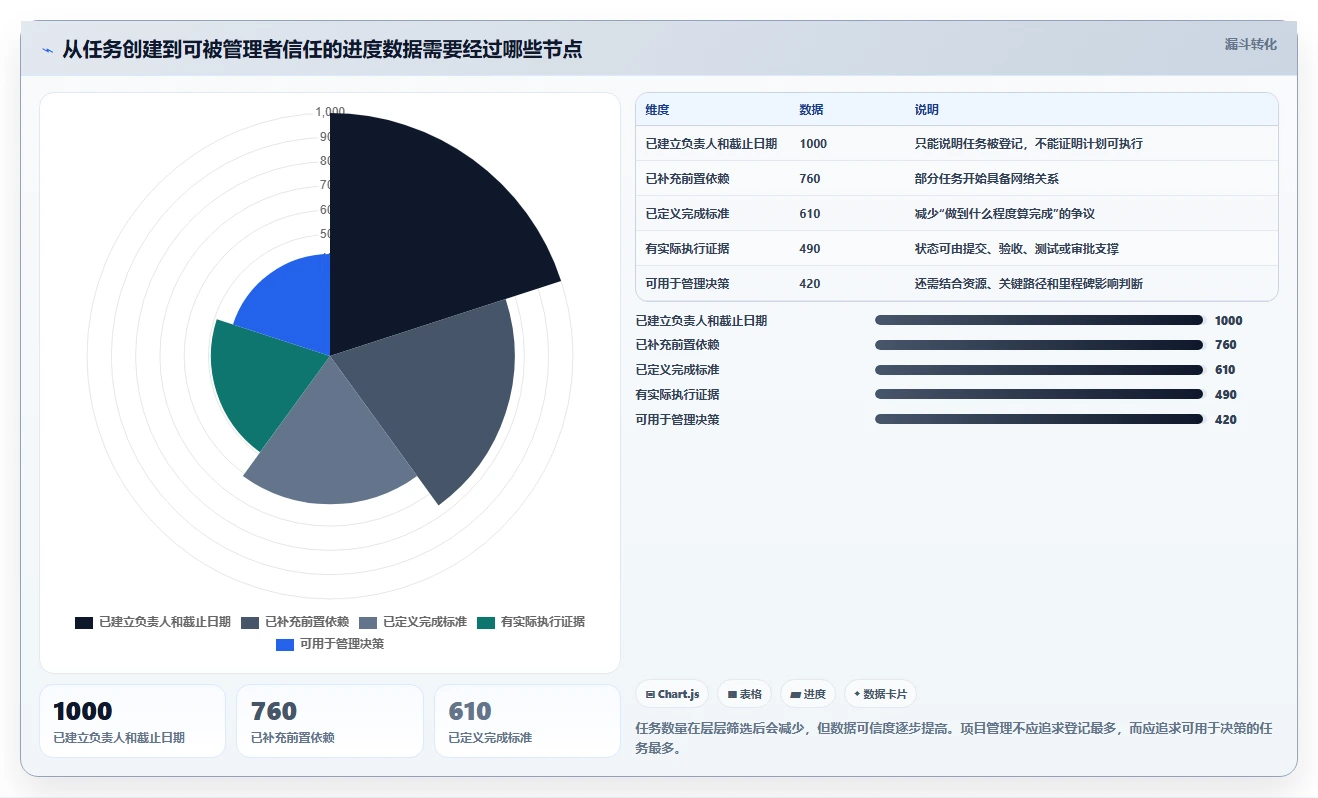This screenshot has height=798, width=1318.
Task: Click description 还需结合资源、关键路径和里程碑影响判断
Action: click(x=1029, y=284)
